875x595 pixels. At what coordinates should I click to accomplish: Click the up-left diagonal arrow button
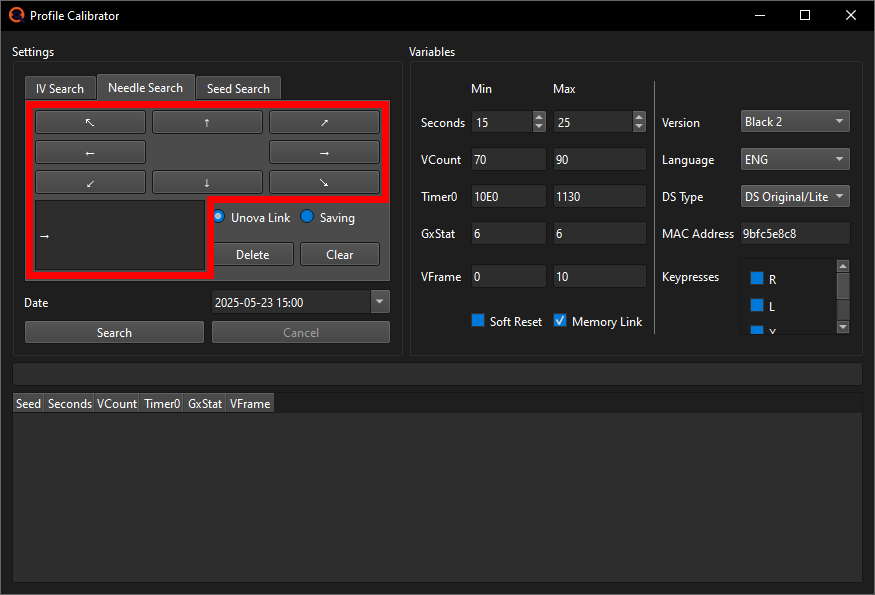[90, 122]
